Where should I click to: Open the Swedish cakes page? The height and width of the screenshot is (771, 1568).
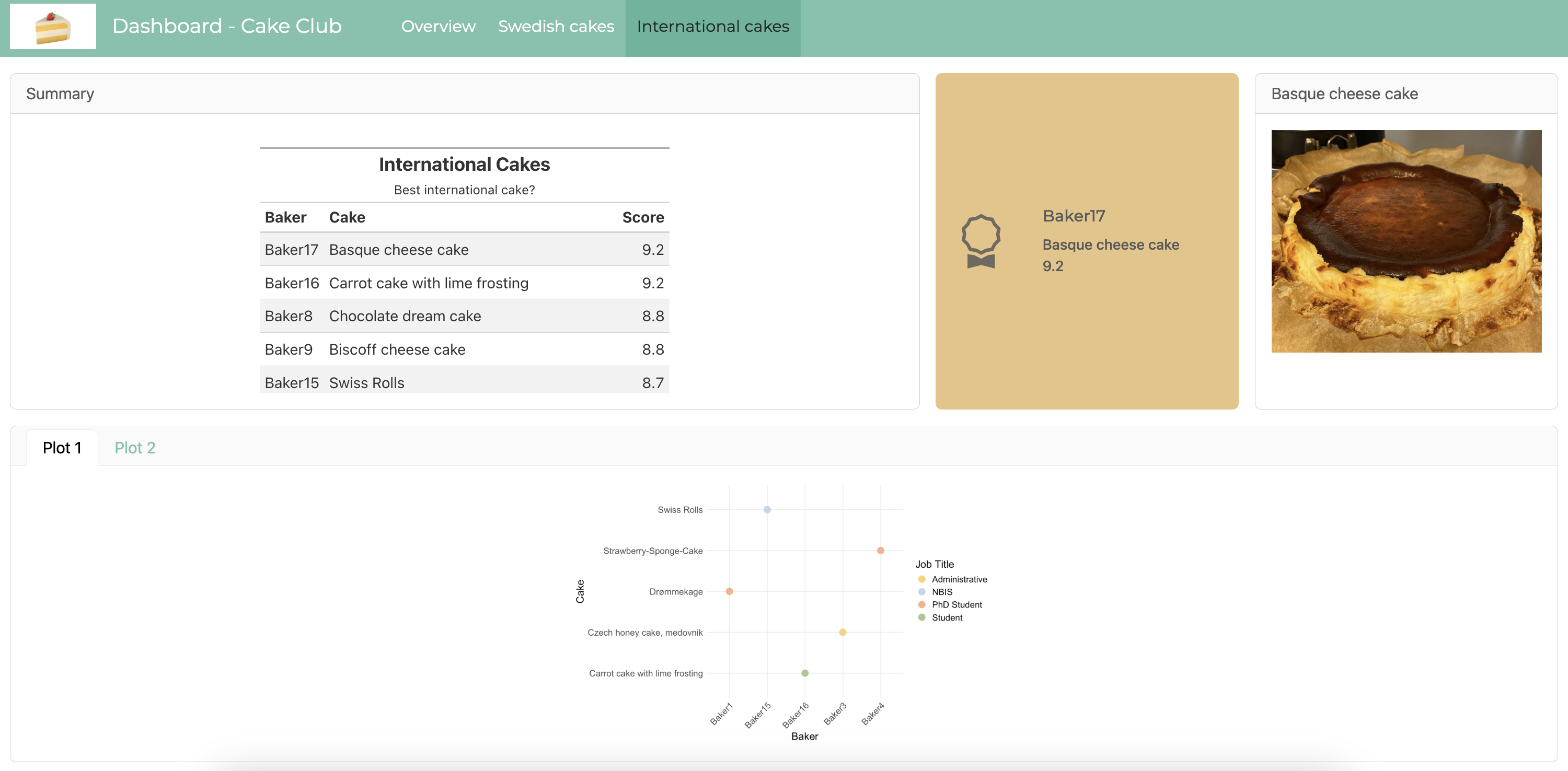[556, 26]
